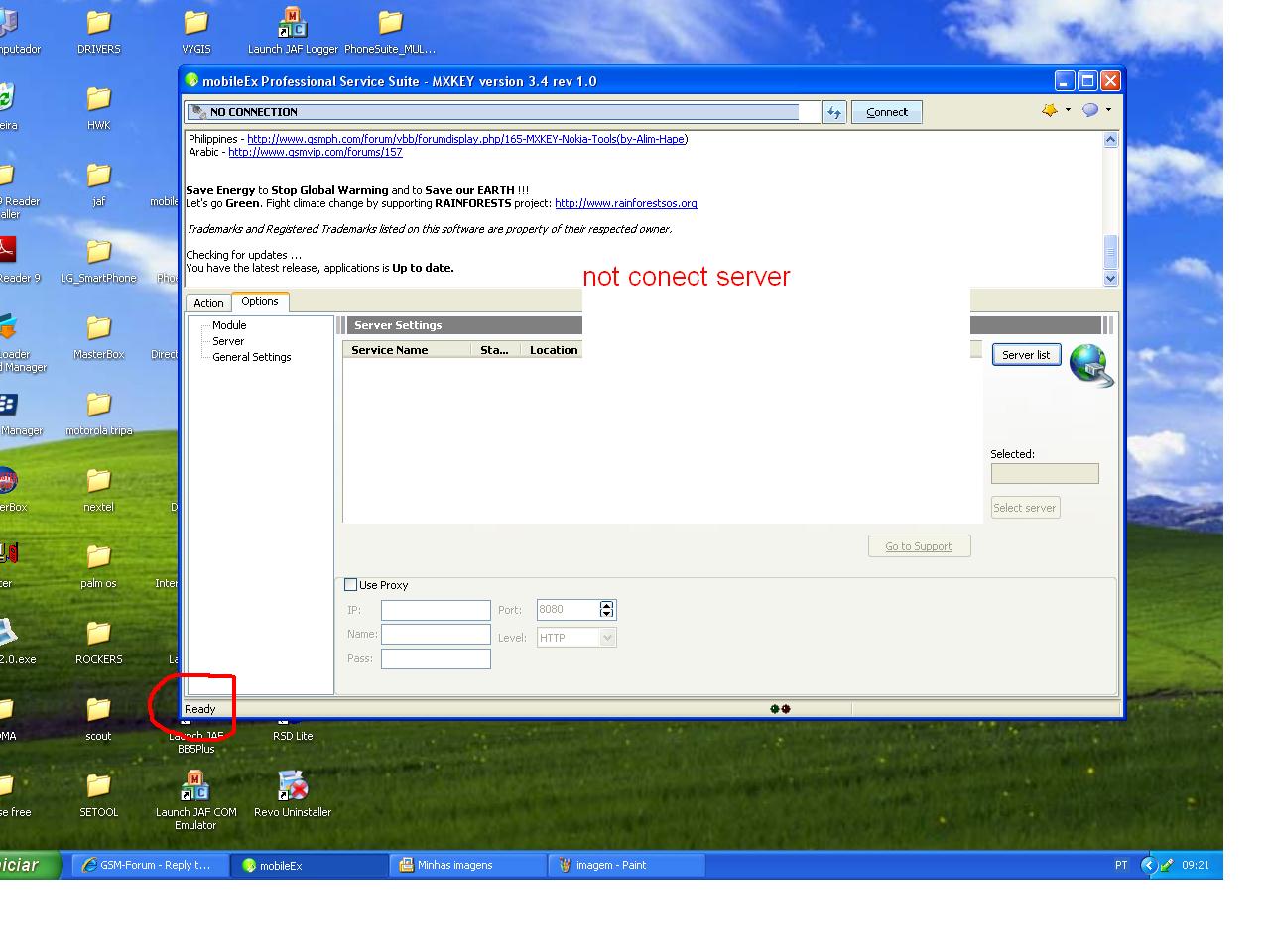
Task: Open DRIVERS folder on desktop
Action: [98, 31]
